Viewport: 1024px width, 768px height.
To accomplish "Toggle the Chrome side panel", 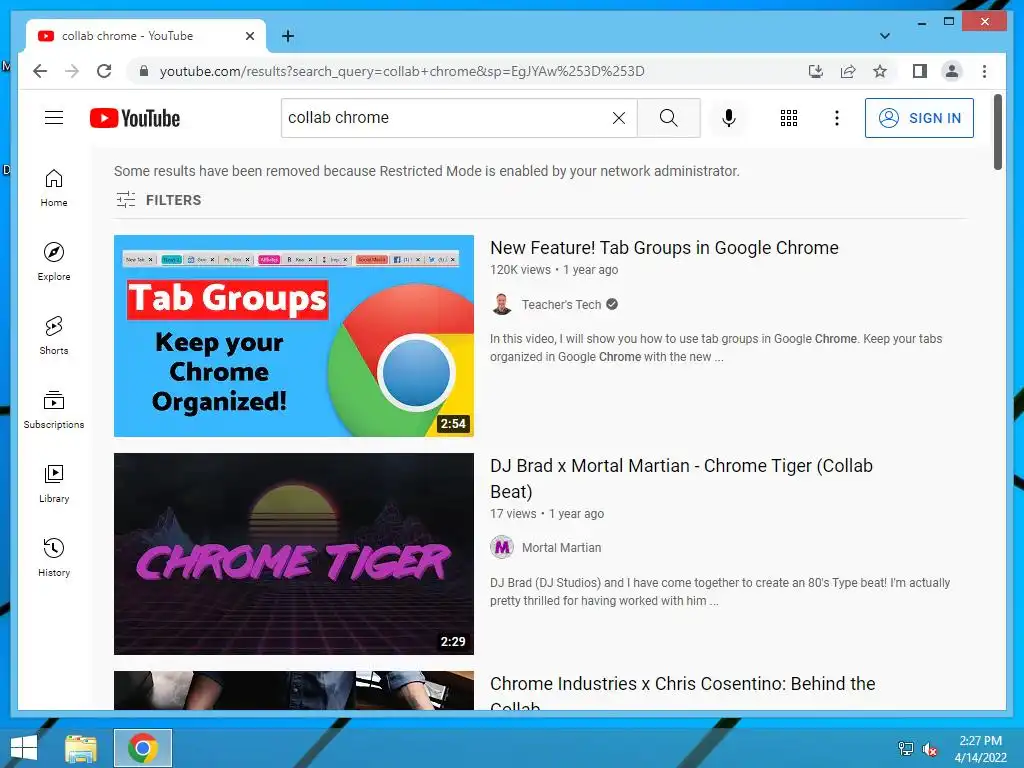I will coord(920,71).
